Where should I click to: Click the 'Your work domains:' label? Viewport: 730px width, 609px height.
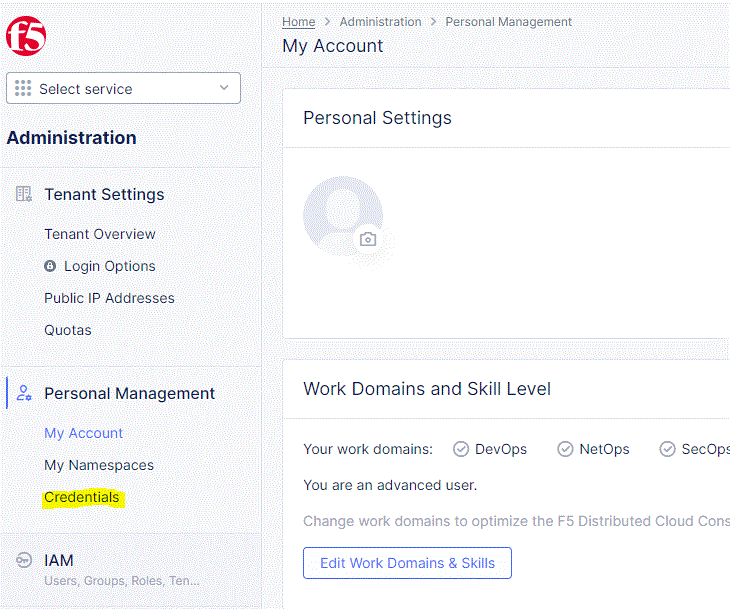click(368, 449)
